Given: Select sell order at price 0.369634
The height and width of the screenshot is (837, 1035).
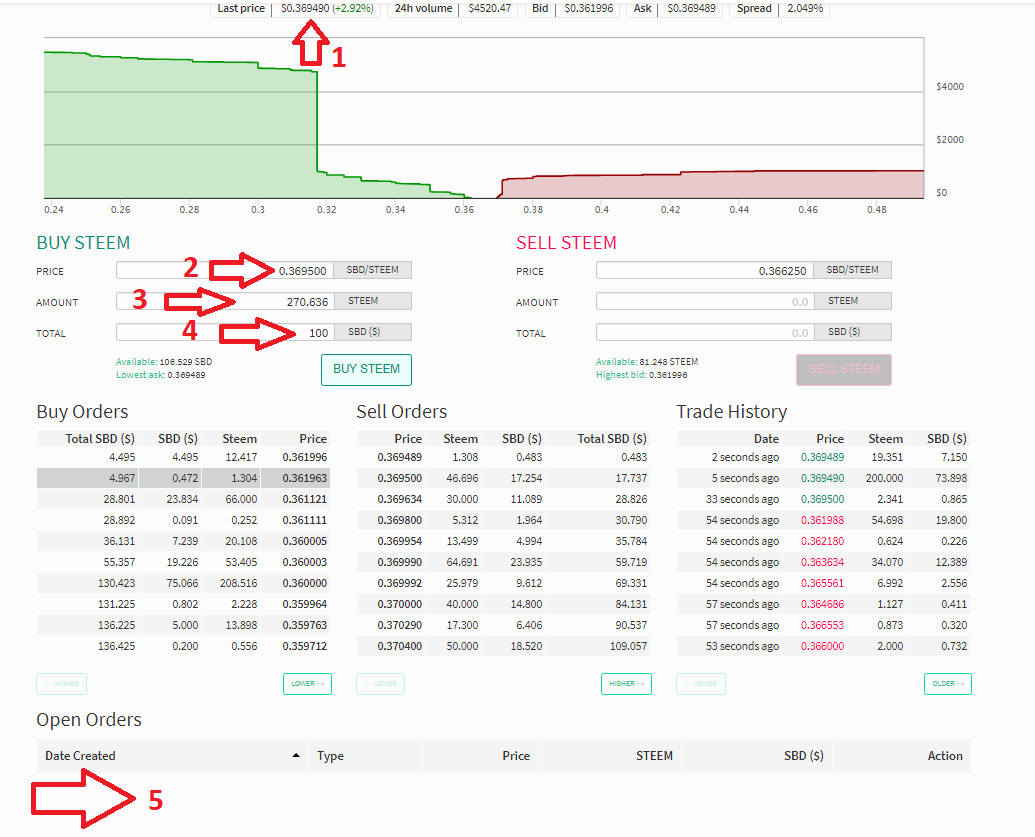Looking at the screenshot, I should [x=503, y=499].
